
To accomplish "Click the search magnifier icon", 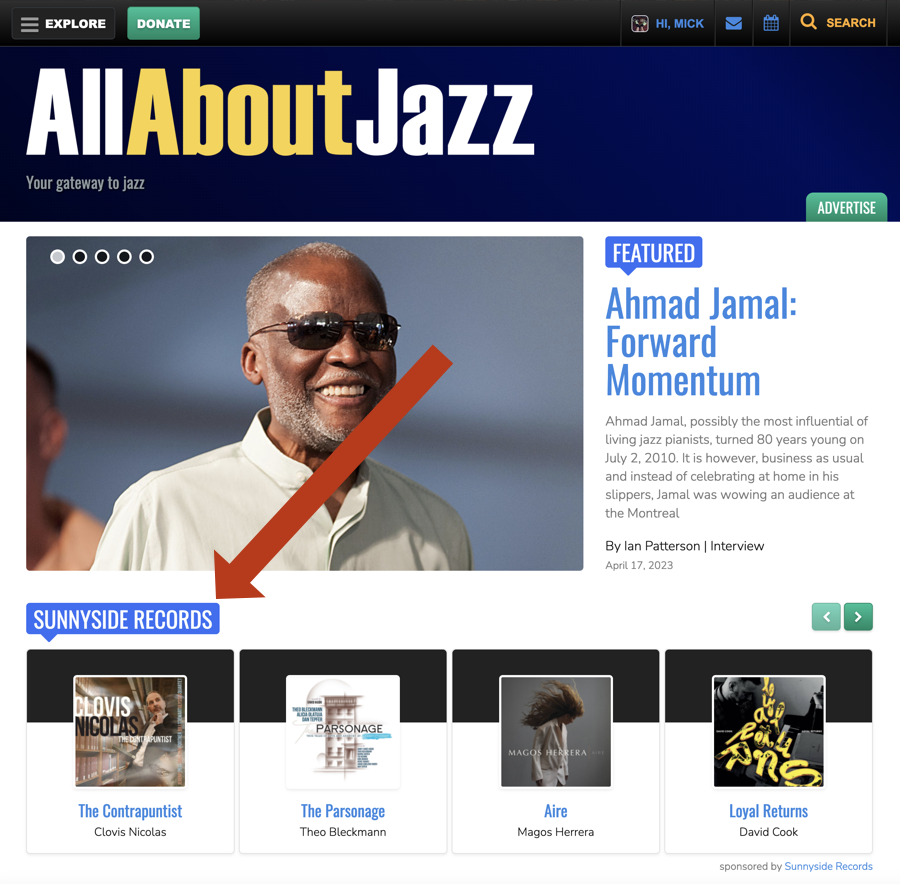I will coord(808,22).
